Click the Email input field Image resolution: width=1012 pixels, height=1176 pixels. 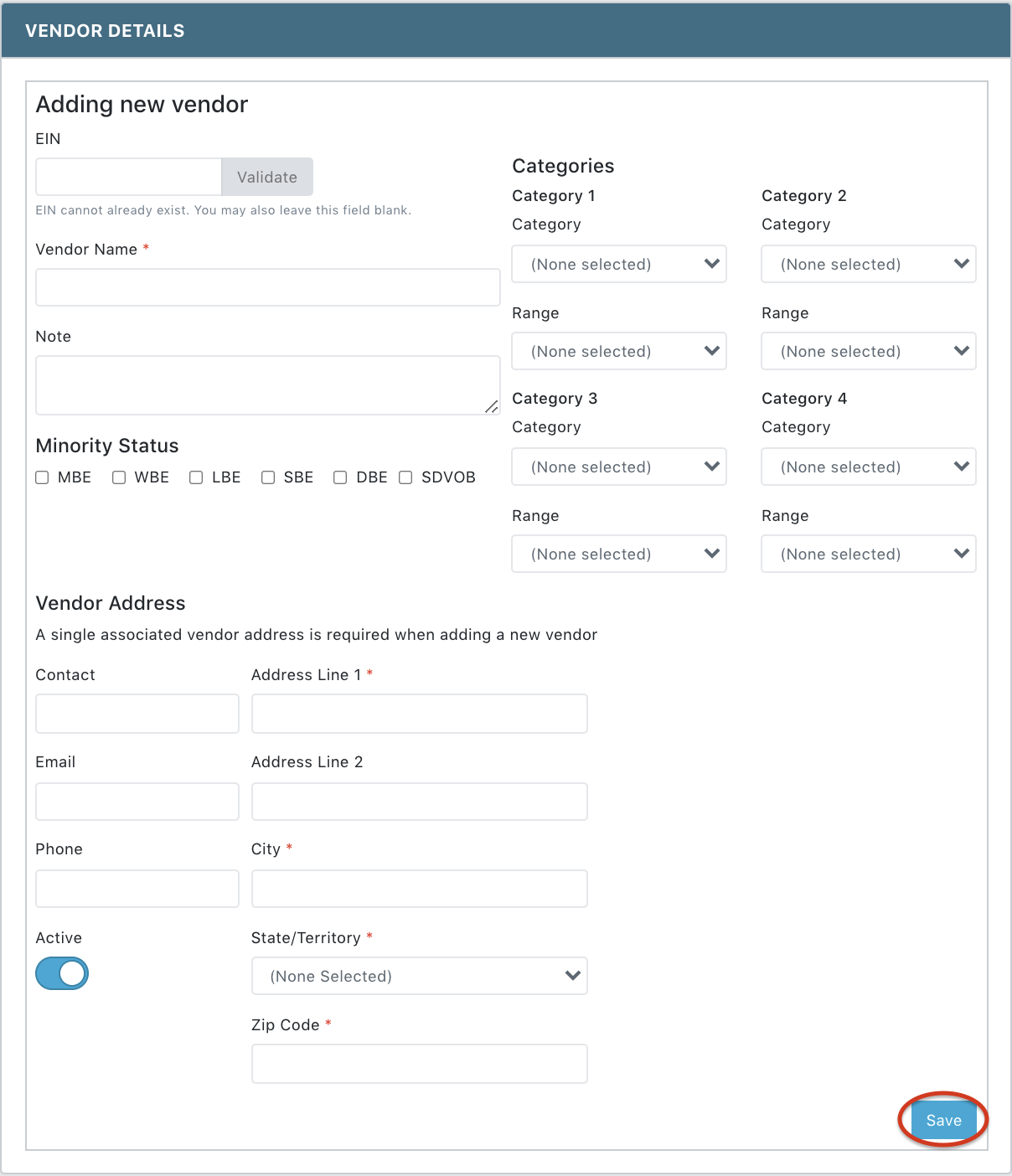click(x=137, y=802)
